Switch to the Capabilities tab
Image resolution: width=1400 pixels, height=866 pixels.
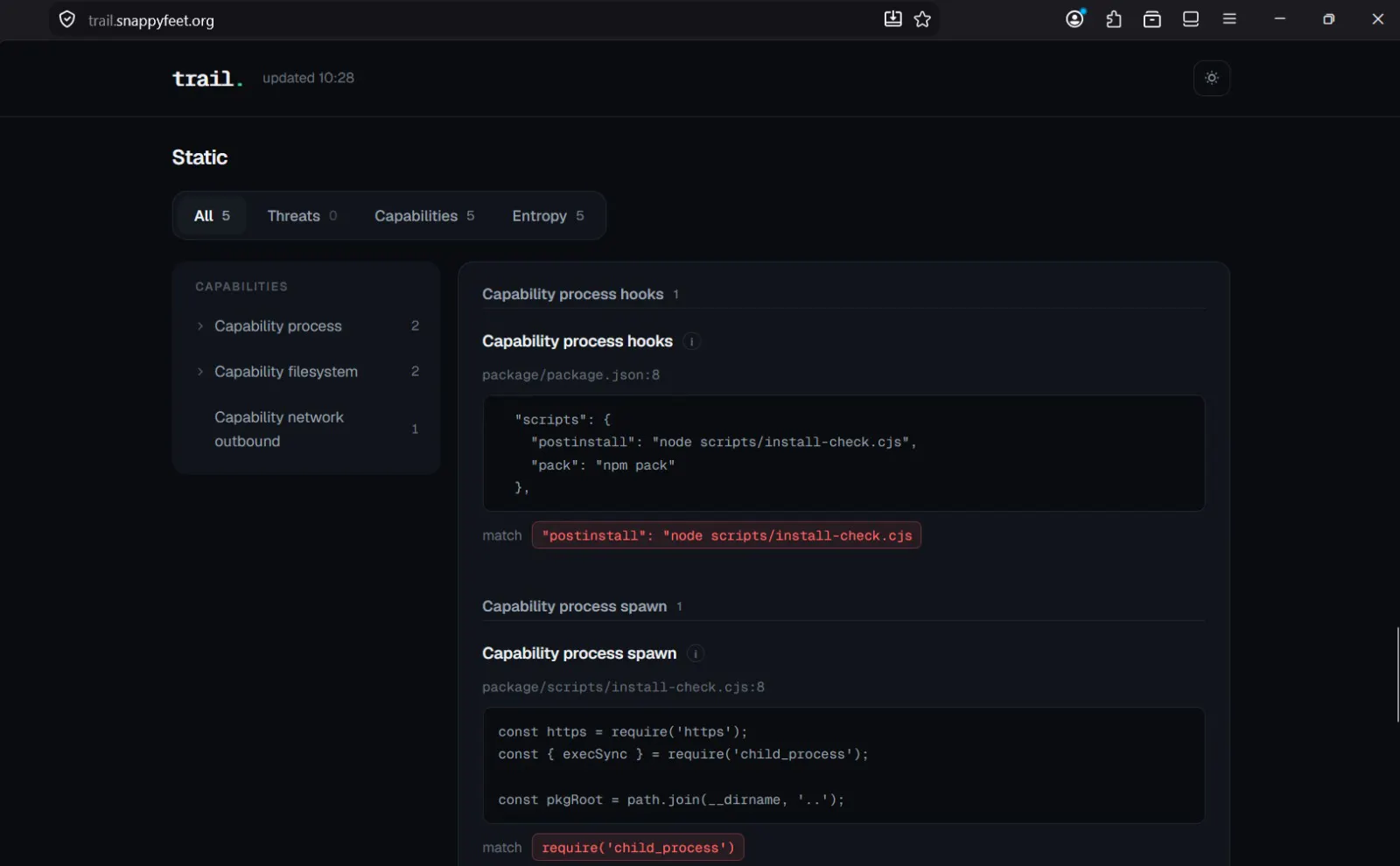click(x=424, y=216)
